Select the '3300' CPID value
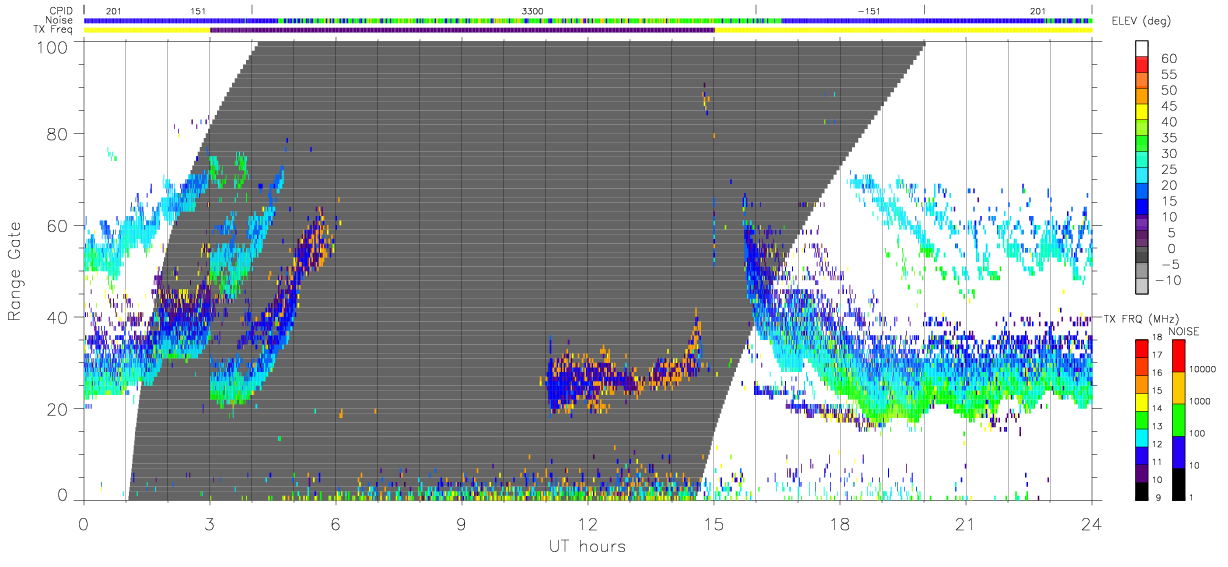The width and height of the screenshot is (1228, 567). pos(533,10)
